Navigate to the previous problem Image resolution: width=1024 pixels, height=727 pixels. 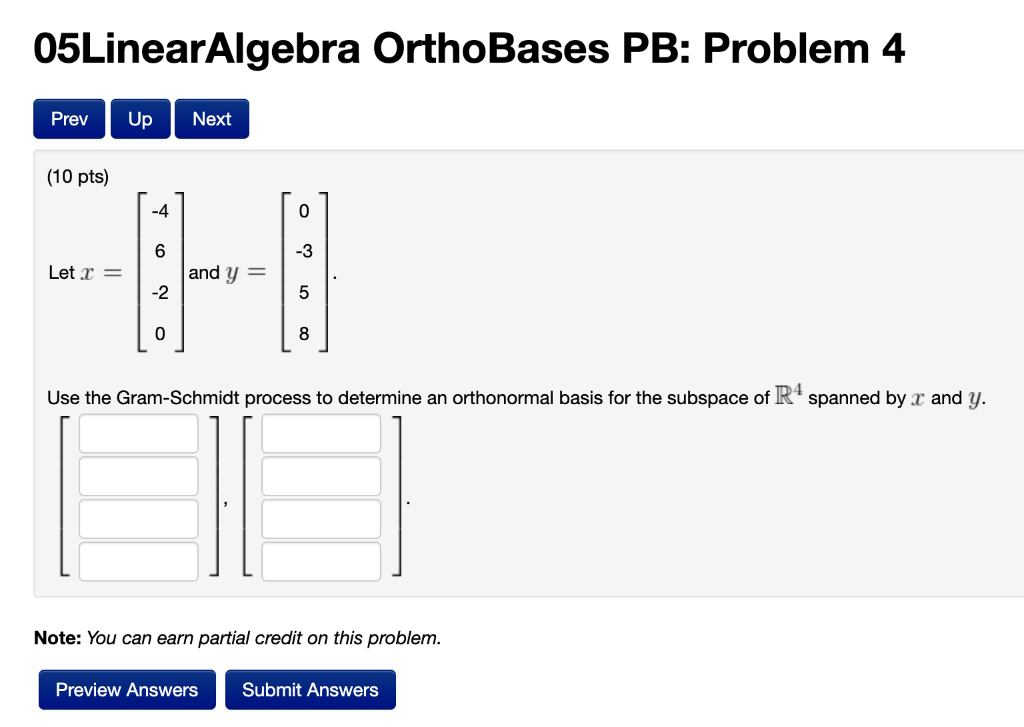68,118
